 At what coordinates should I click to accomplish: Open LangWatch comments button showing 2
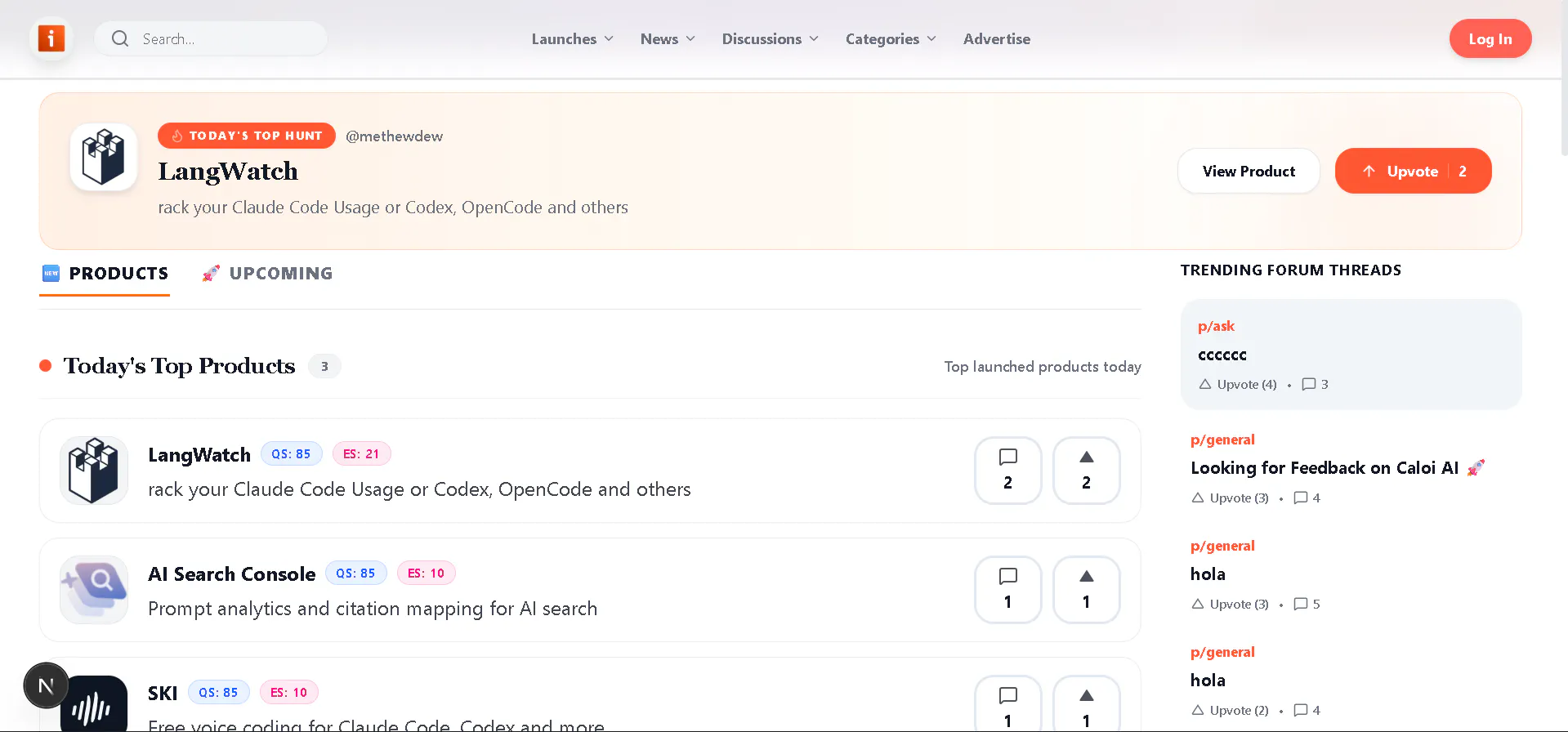coord(1008,471)
